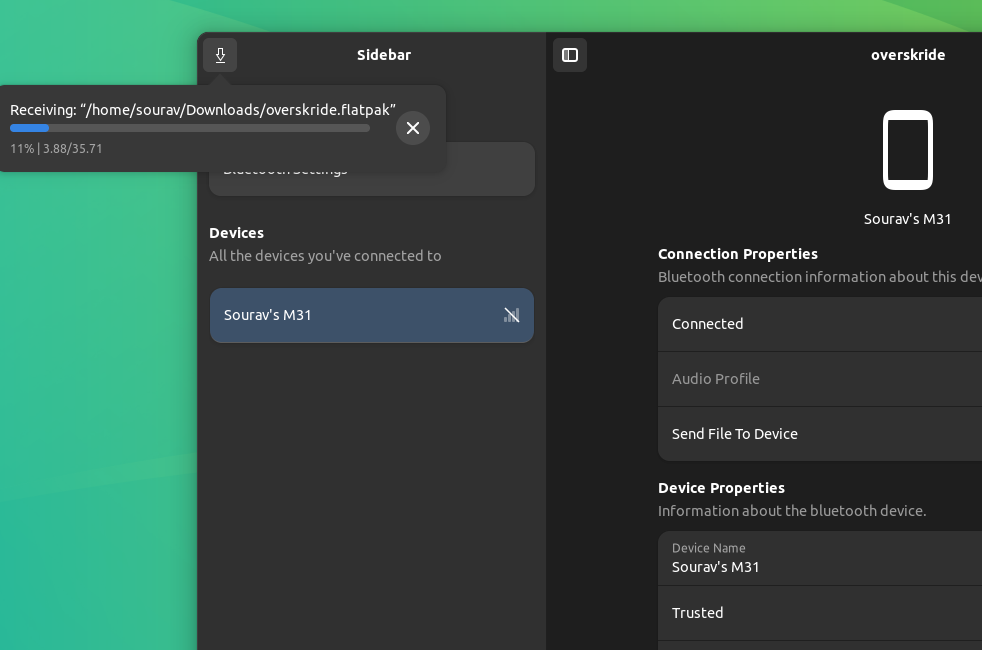Viewport: 982px width, 650px height.
Task: Select Sourav's M31 in the Devices list
Action: point(330,315)
